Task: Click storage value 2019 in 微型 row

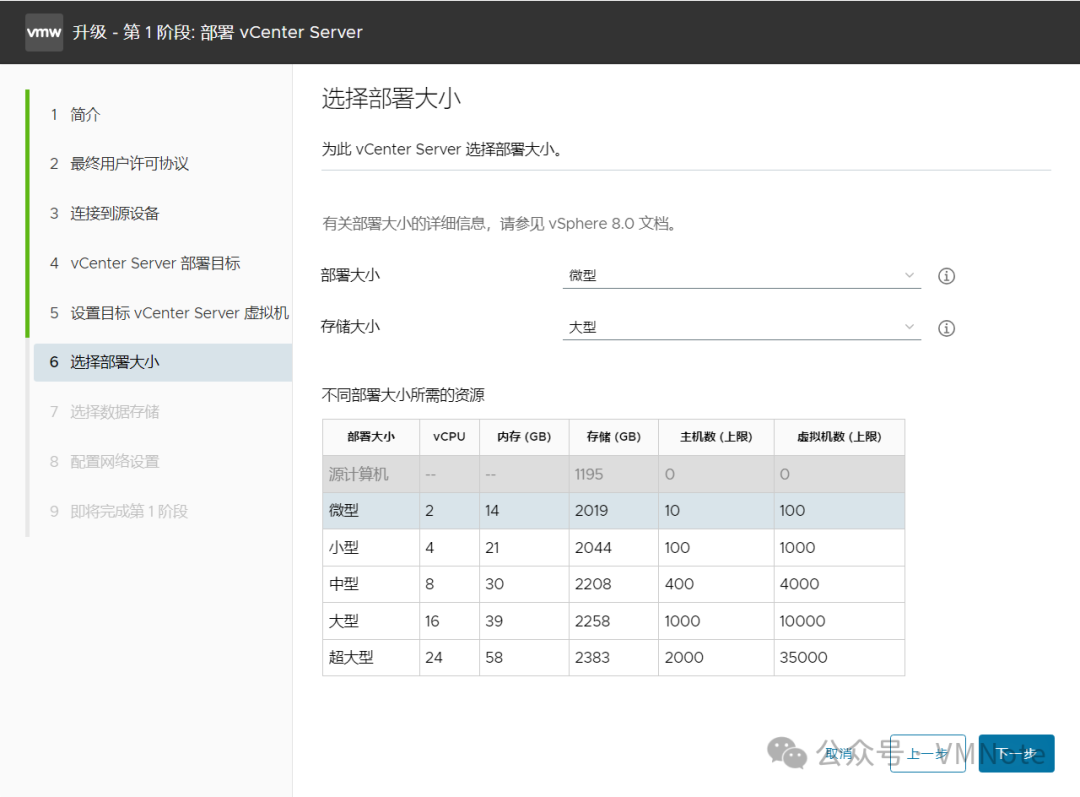Action: (x=592, y=510)
